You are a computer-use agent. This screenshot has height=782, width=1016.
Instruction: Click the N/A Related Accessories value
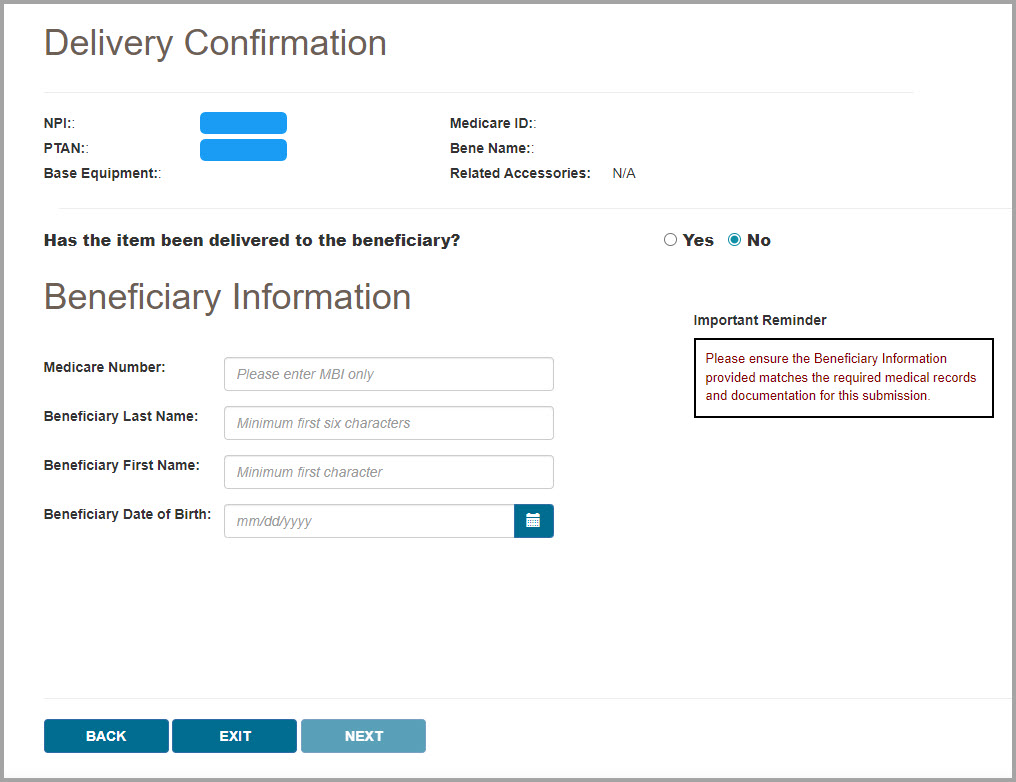[x=623, y=172]
